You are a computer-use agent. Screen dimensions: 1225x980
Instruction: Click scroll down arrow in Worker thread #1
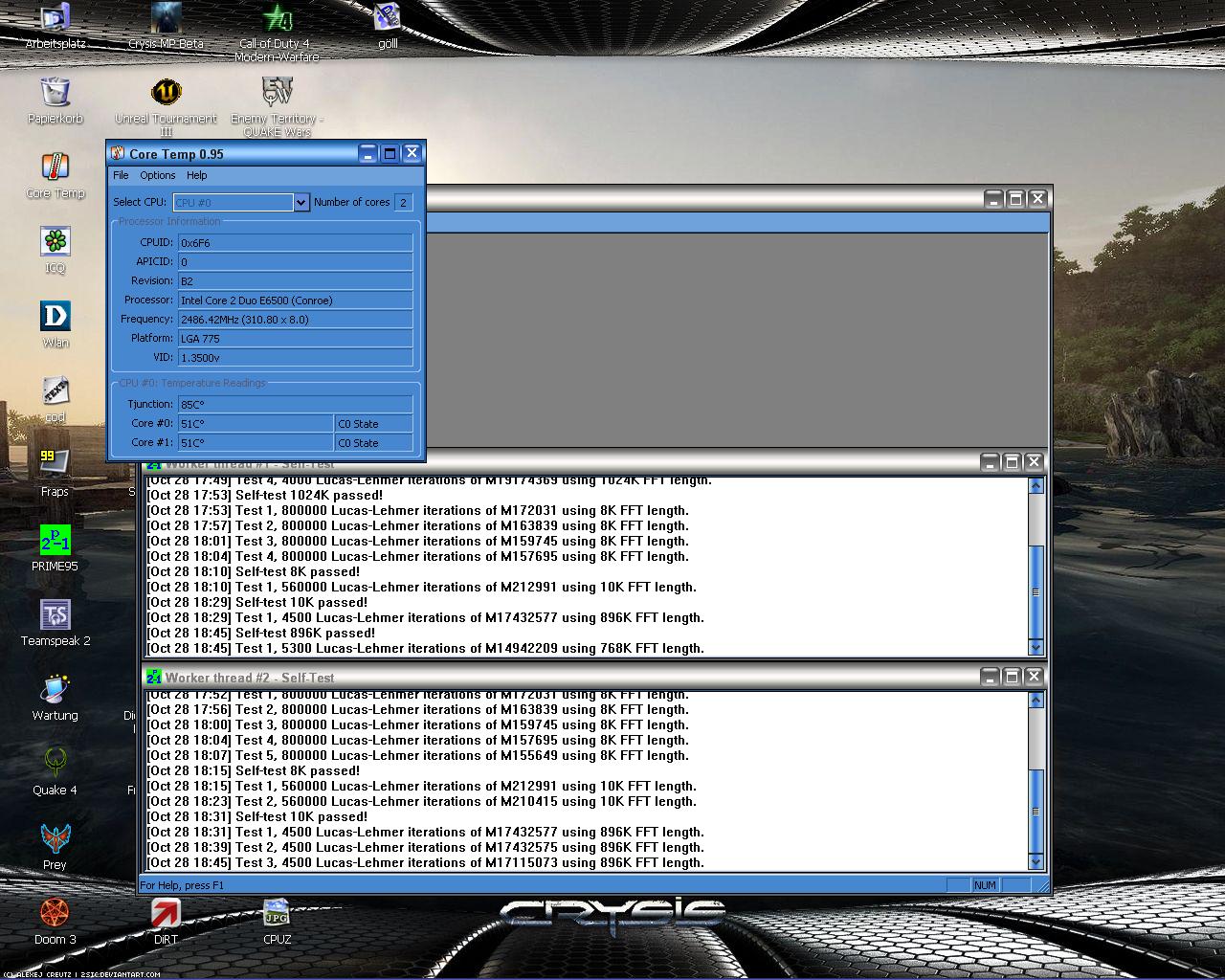[x=1036, y=648]
